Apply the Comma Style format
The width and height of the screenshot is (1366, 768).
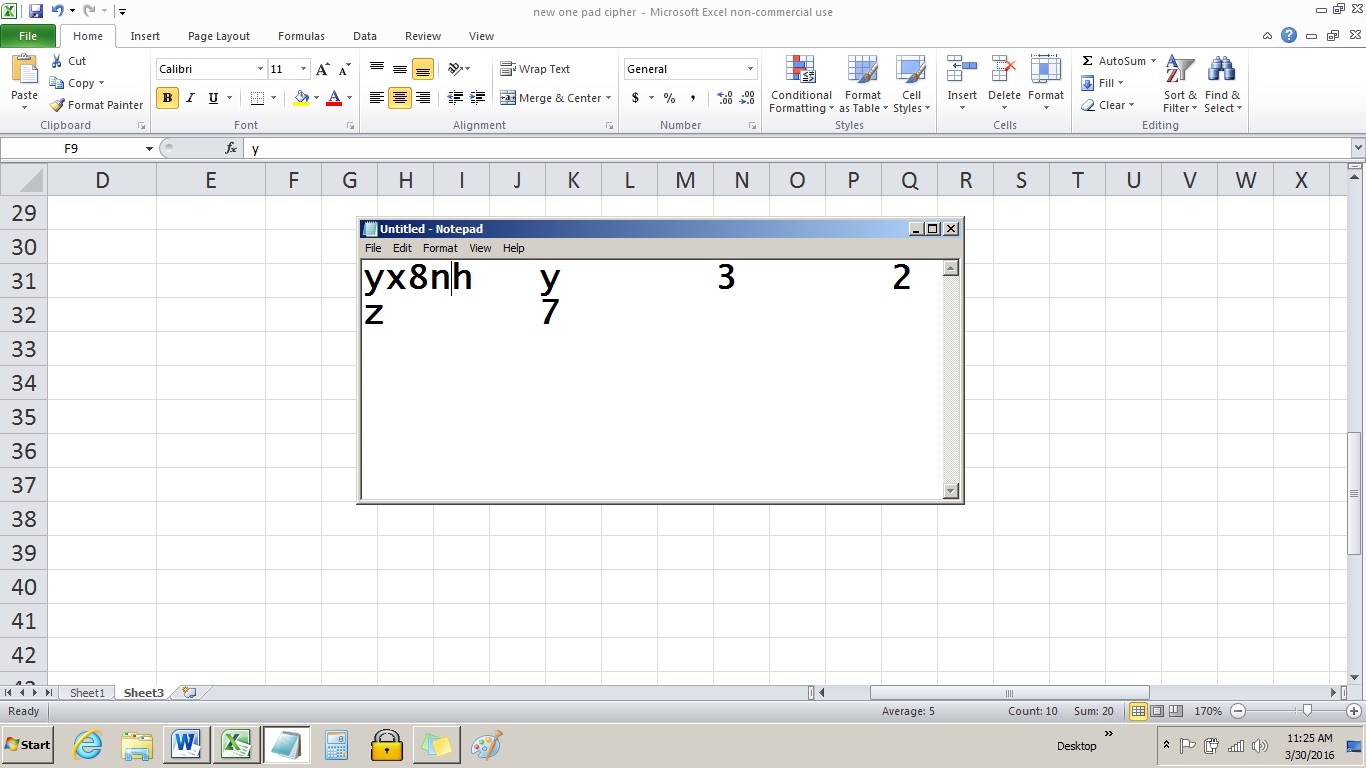tap(692, 98)
